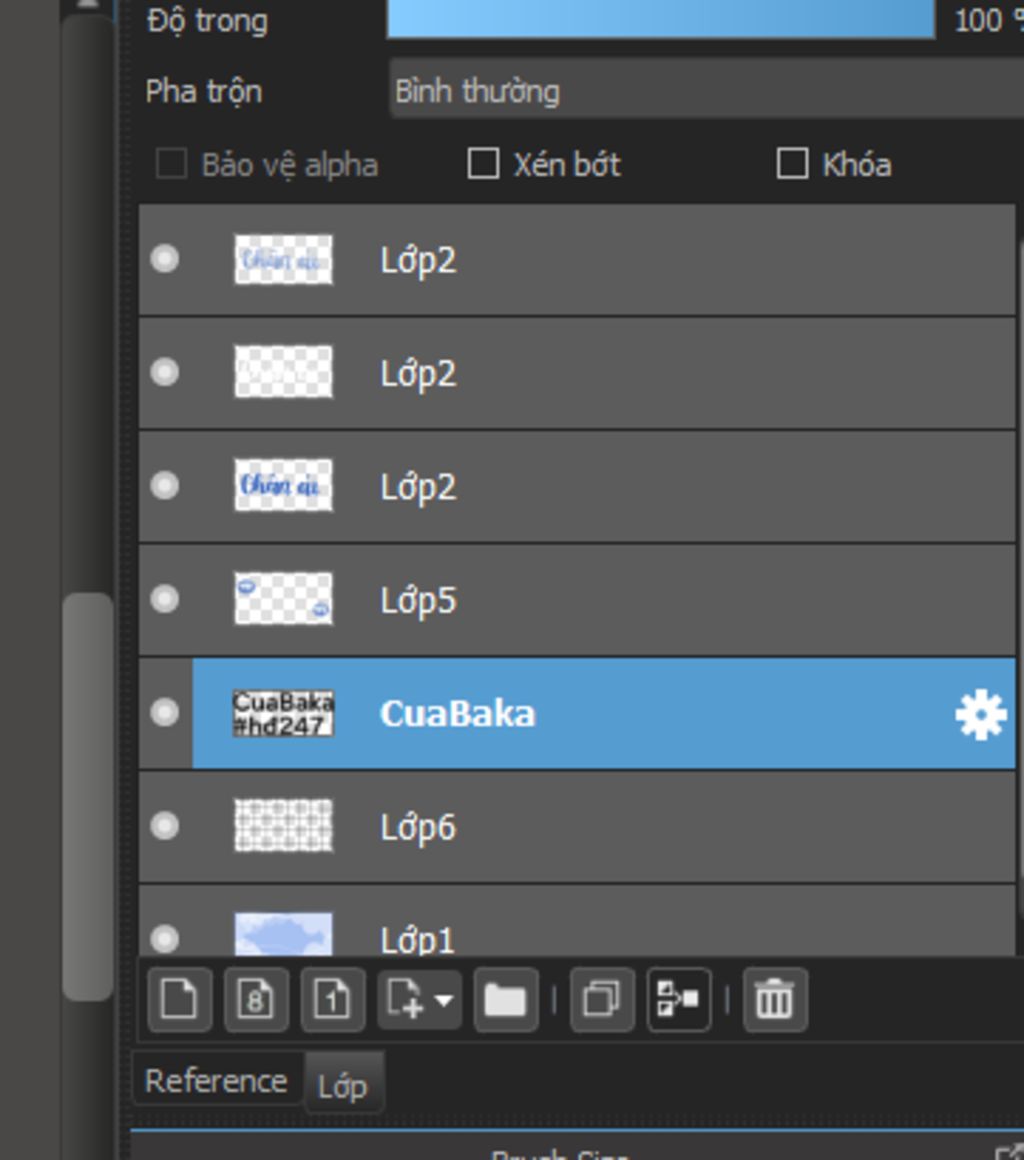Check the Khóa lock checkbox
The width and height of the screenshot is (1024, 1160).
pos(792,164)
